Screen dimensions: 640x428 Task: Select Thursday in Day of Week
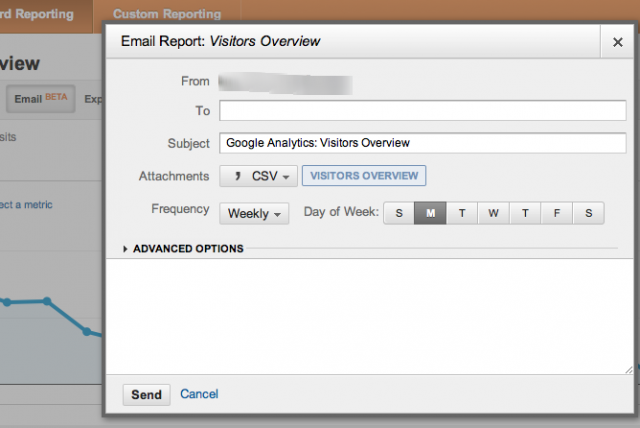[525, 213]
